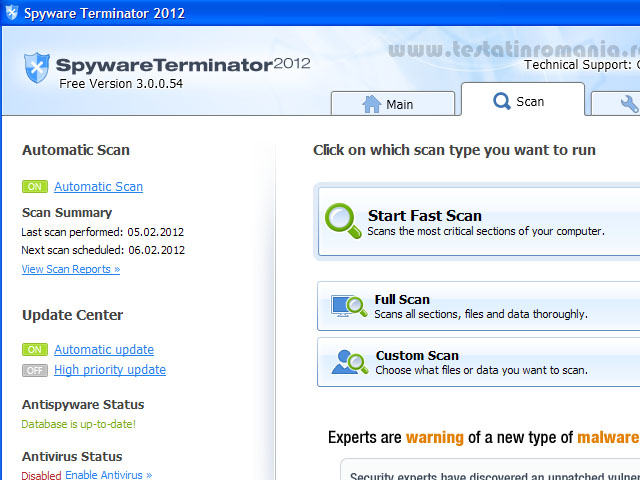This screenshot has width=640, height=480.
Task: Click the Spyware Terminator shield logo
Action: tap(37, 67)
